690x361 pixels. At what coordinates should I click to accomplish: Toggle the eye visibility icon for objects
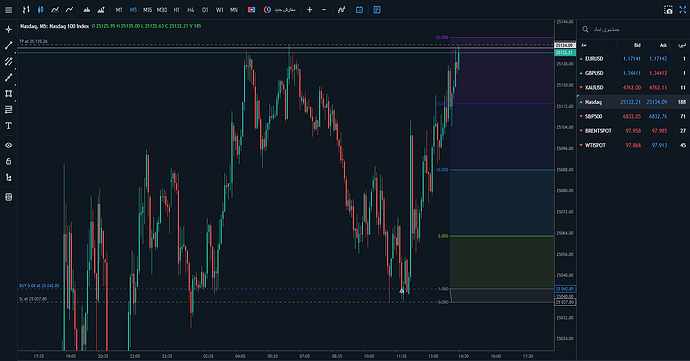point(8,145)
